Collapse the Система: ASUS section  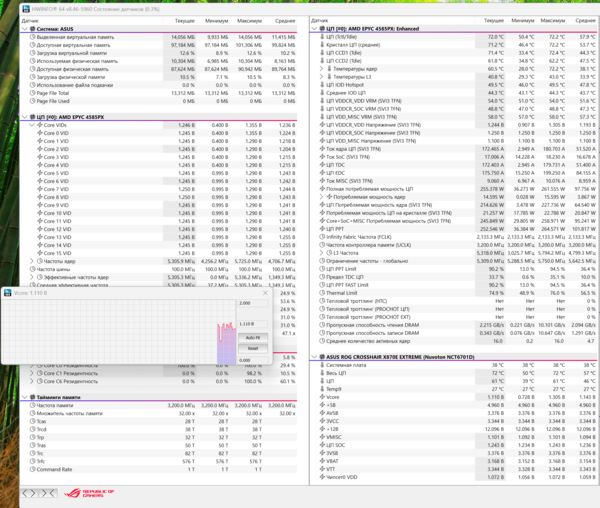pyautogui.click(x=25, y=29)
